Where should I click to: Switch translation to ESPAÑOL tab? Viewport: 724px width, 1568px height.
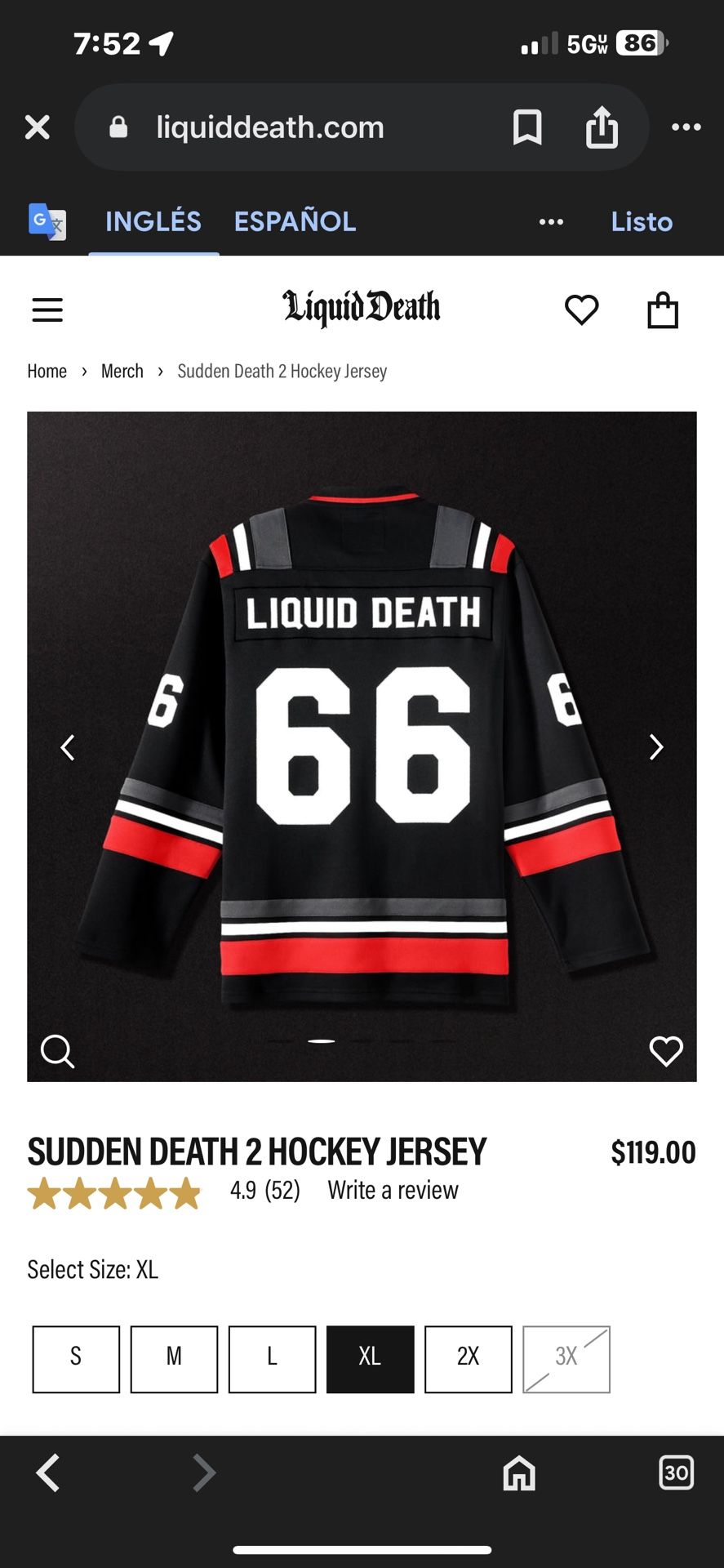coord(295,221)
